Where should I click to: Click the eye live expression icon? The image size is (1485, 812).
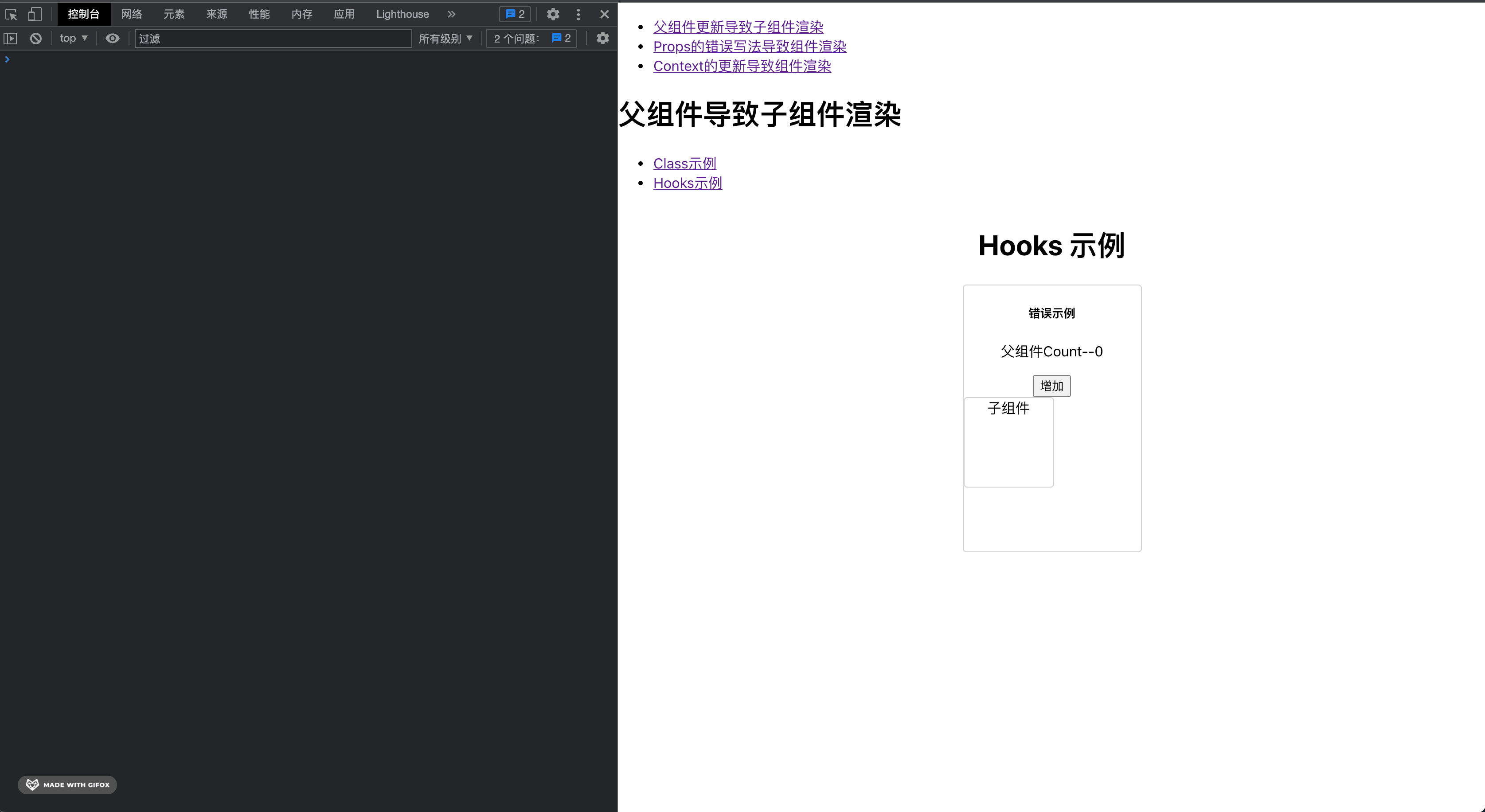tap(113, 39)
